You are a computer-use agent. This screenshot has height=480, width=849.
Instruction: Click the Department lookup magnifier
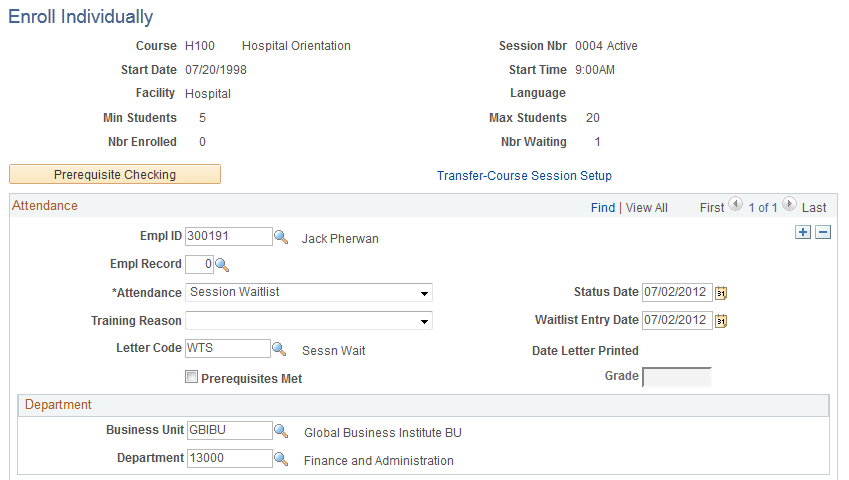click(x=281, y=459)
